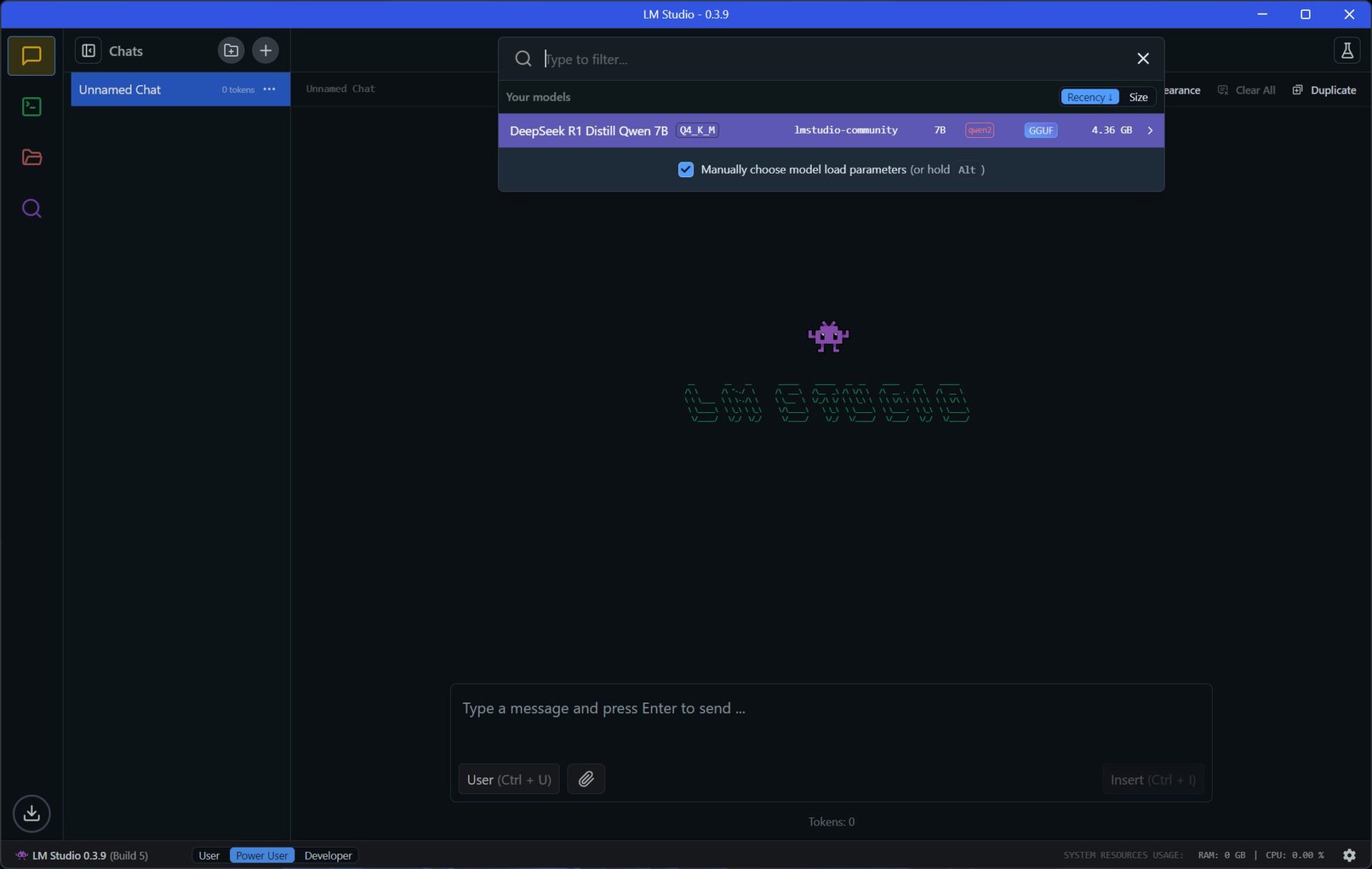
Task: Switch to Power User mode
Action: pos(262,855)
